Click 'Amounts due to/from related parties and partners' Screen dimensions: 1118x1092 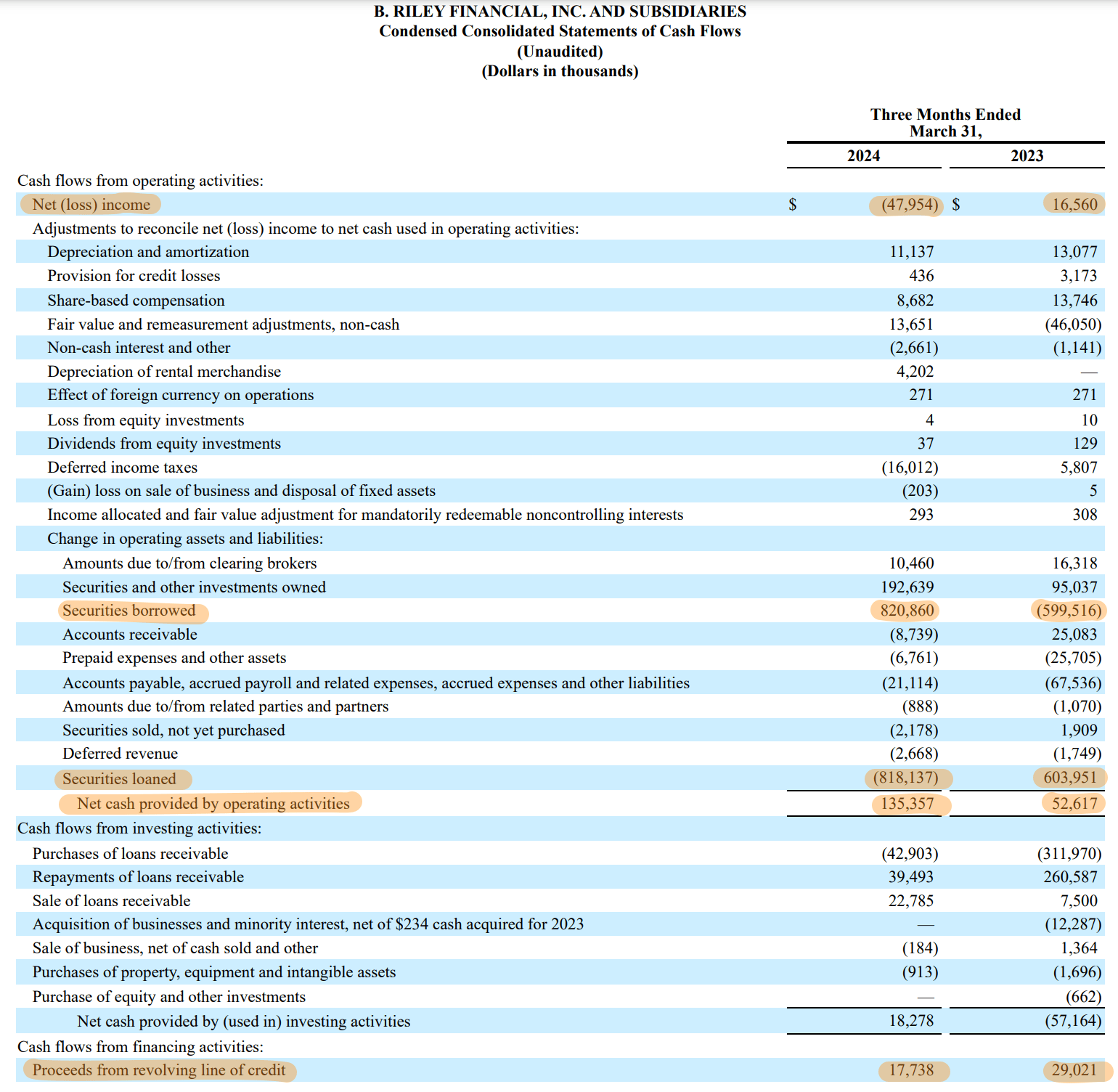226,706
